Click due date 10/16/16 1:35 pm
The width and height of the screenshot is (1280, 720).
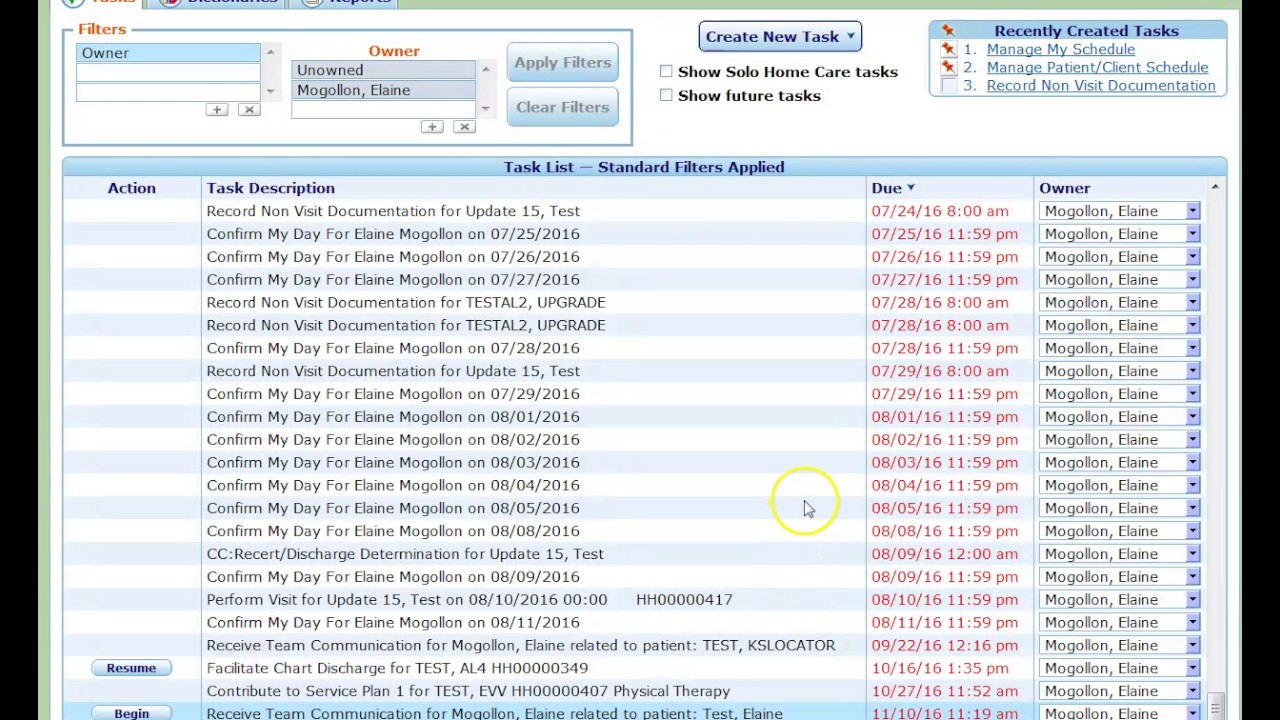click(x=940, y=668)
